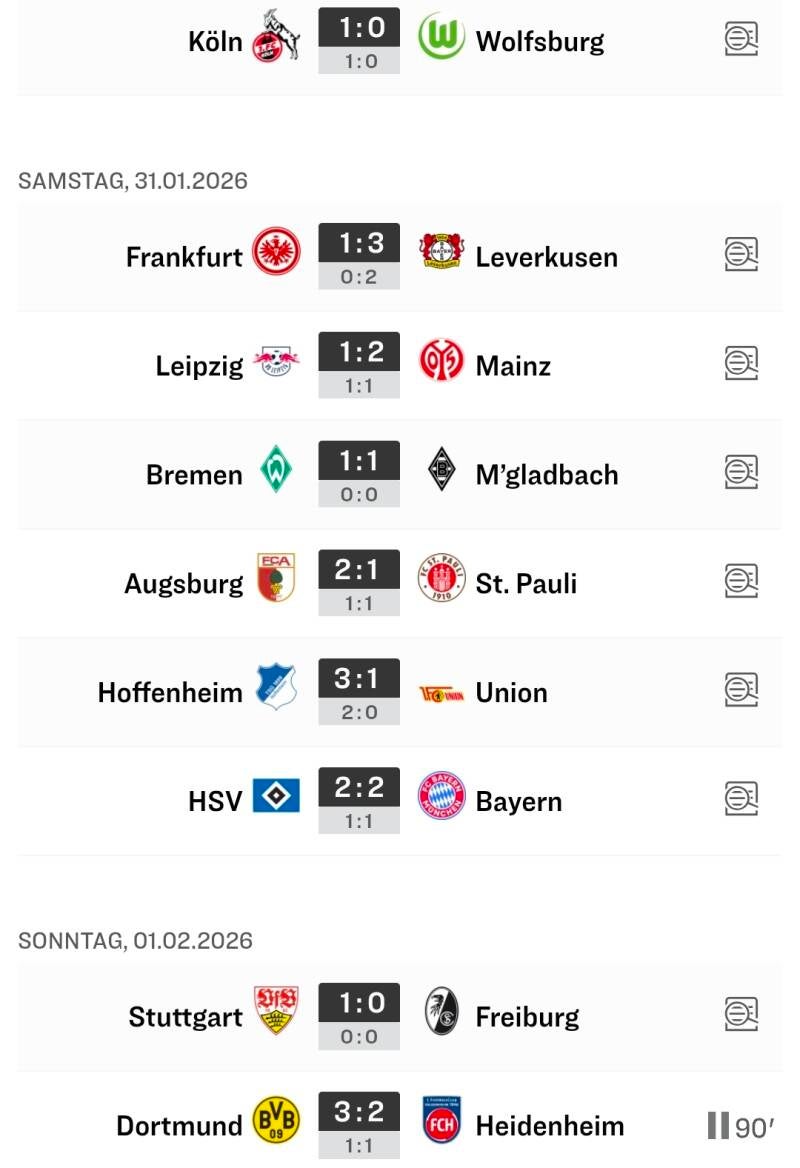Click the Bayern München club crest
Screen dimensions: 800x1168
441,798
